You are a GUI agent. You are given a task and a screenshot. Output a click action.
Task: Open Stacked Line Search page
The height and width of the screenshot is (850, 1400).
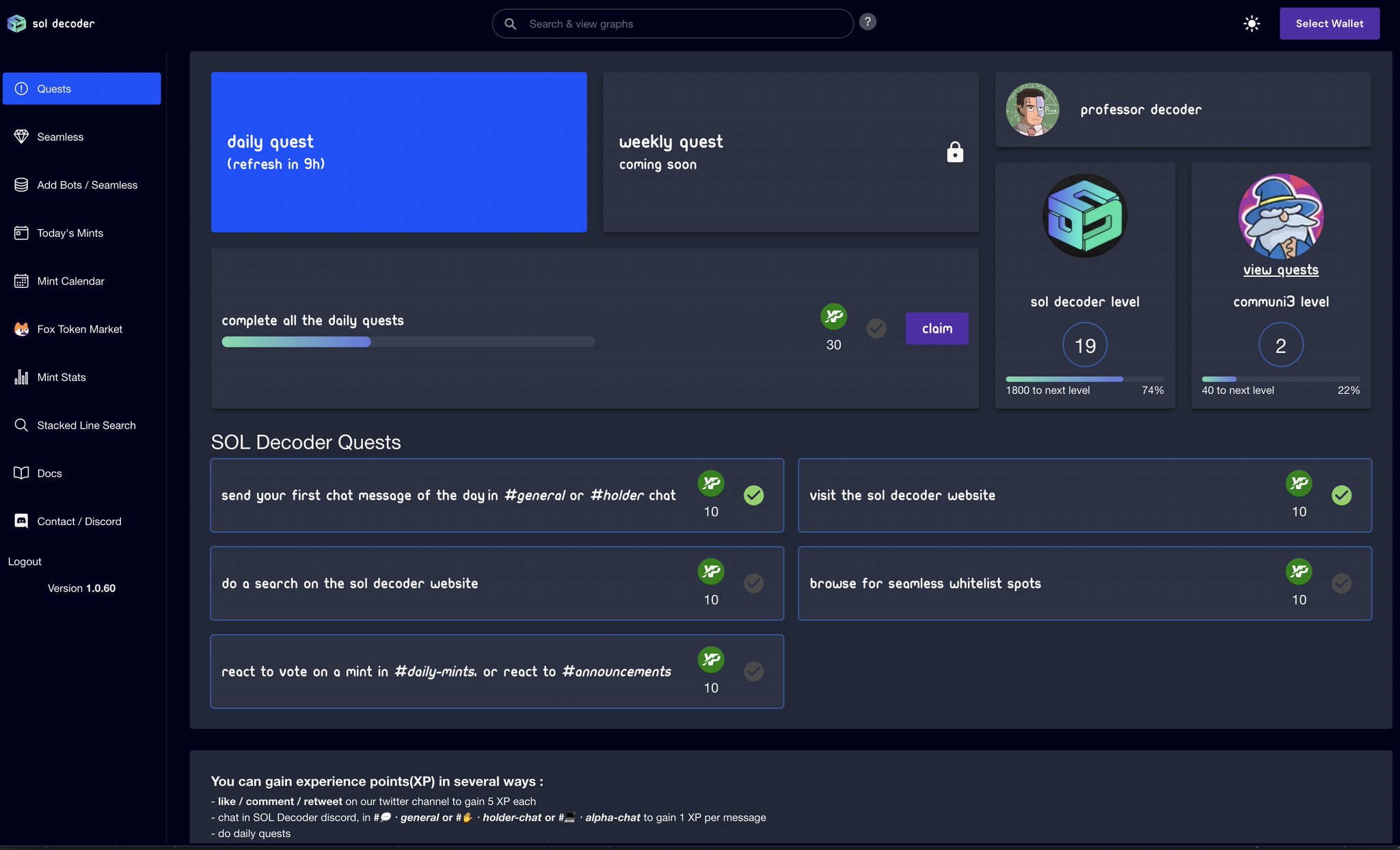[x=86, y=425]
